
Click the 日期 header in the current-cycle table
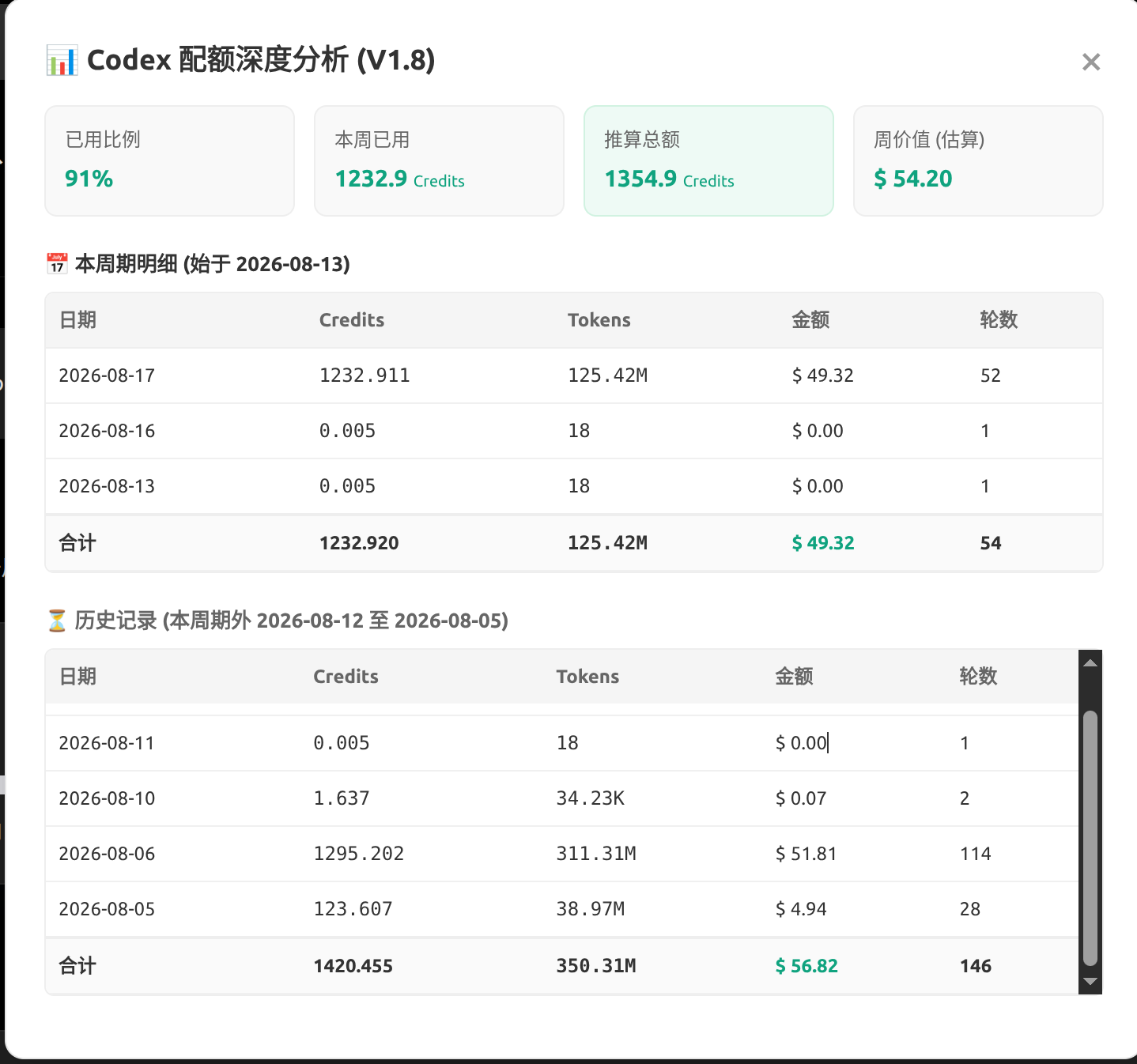coord(77,320)
